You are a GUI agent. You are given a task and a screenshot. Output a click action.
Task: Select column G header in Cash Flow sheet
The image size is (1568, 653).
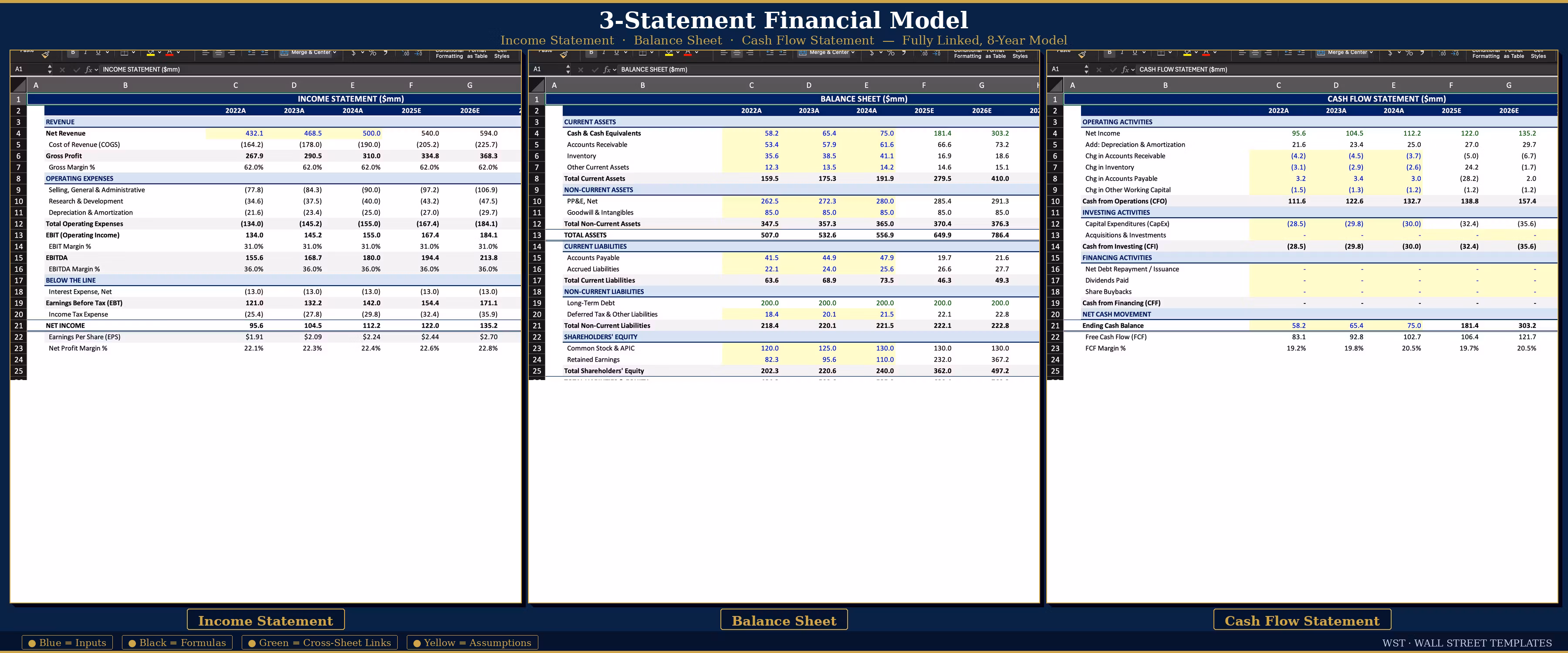pyautogui.click(x=1508, y=85)
